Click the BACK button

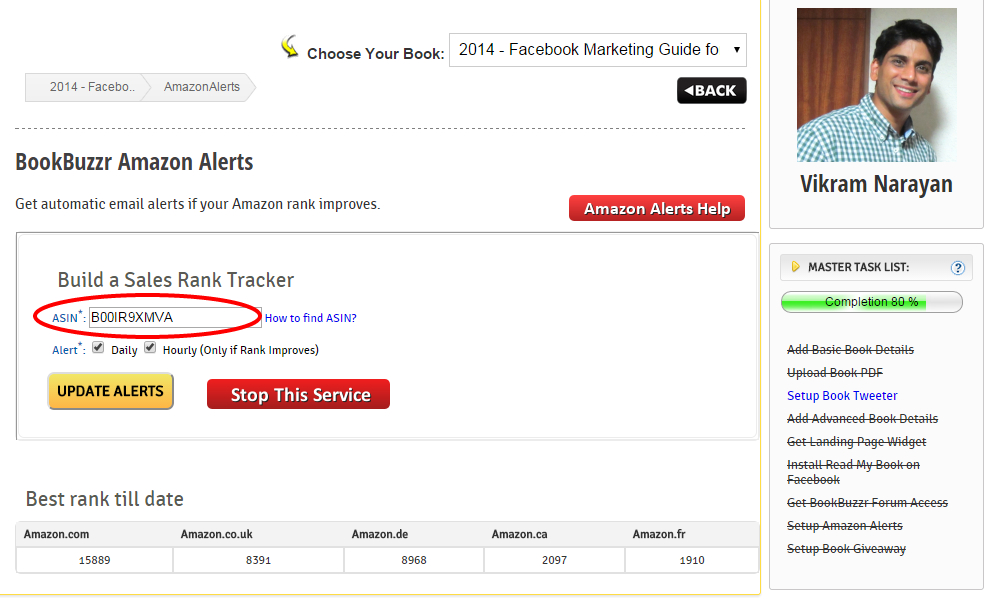coord(711,90)
